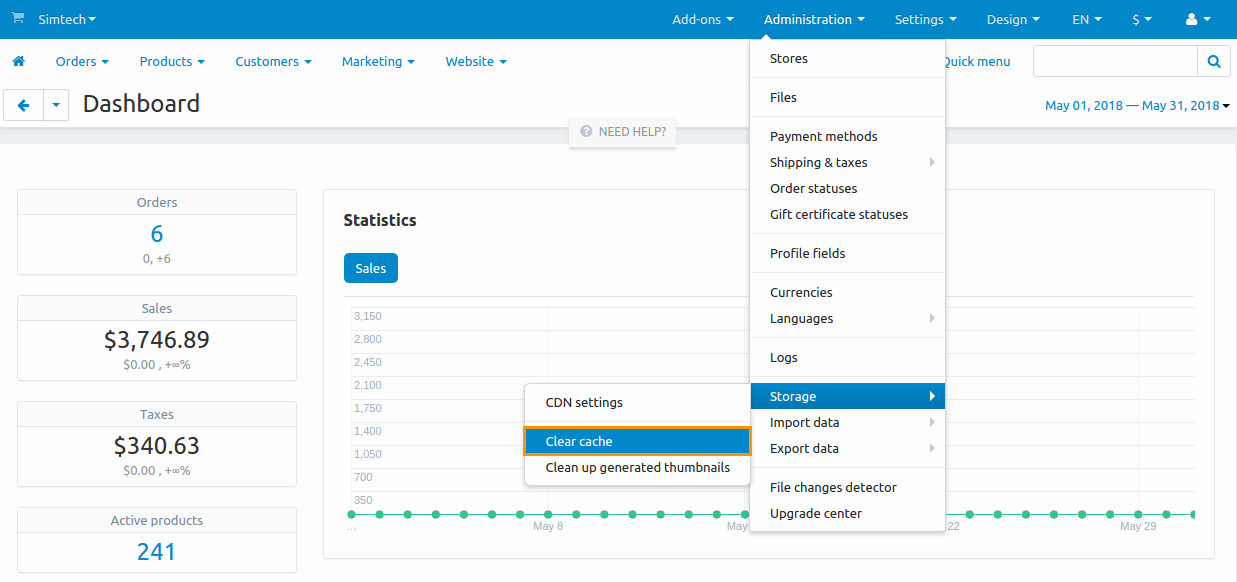The image size is (1237, 582).
Task: Click the search magnifier icon
Action: coord(1213,62)
